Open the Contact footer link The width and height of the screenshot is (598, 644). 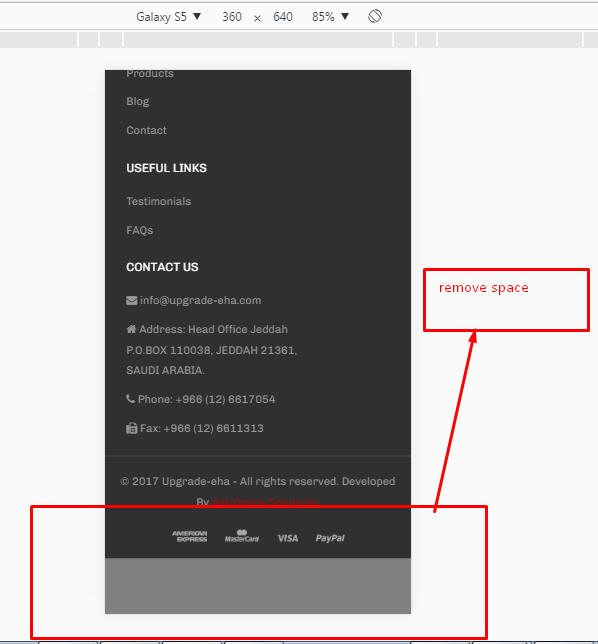pyautogui.click(x=146, y=130)
